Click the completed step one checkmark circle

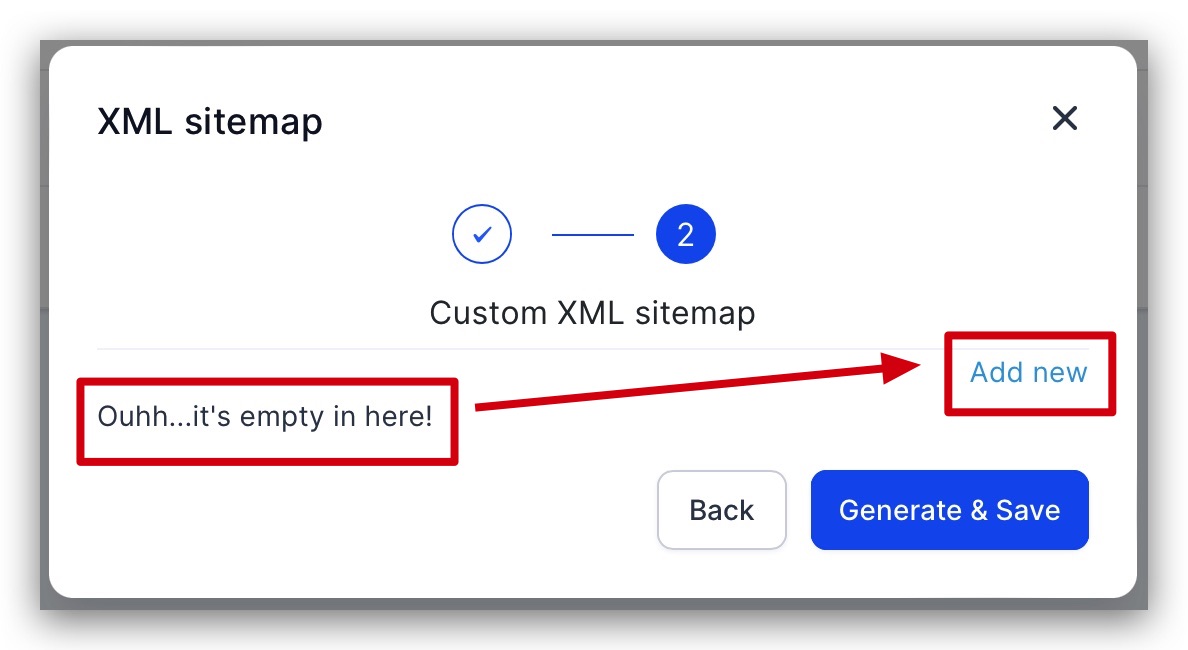pos(482,234)
